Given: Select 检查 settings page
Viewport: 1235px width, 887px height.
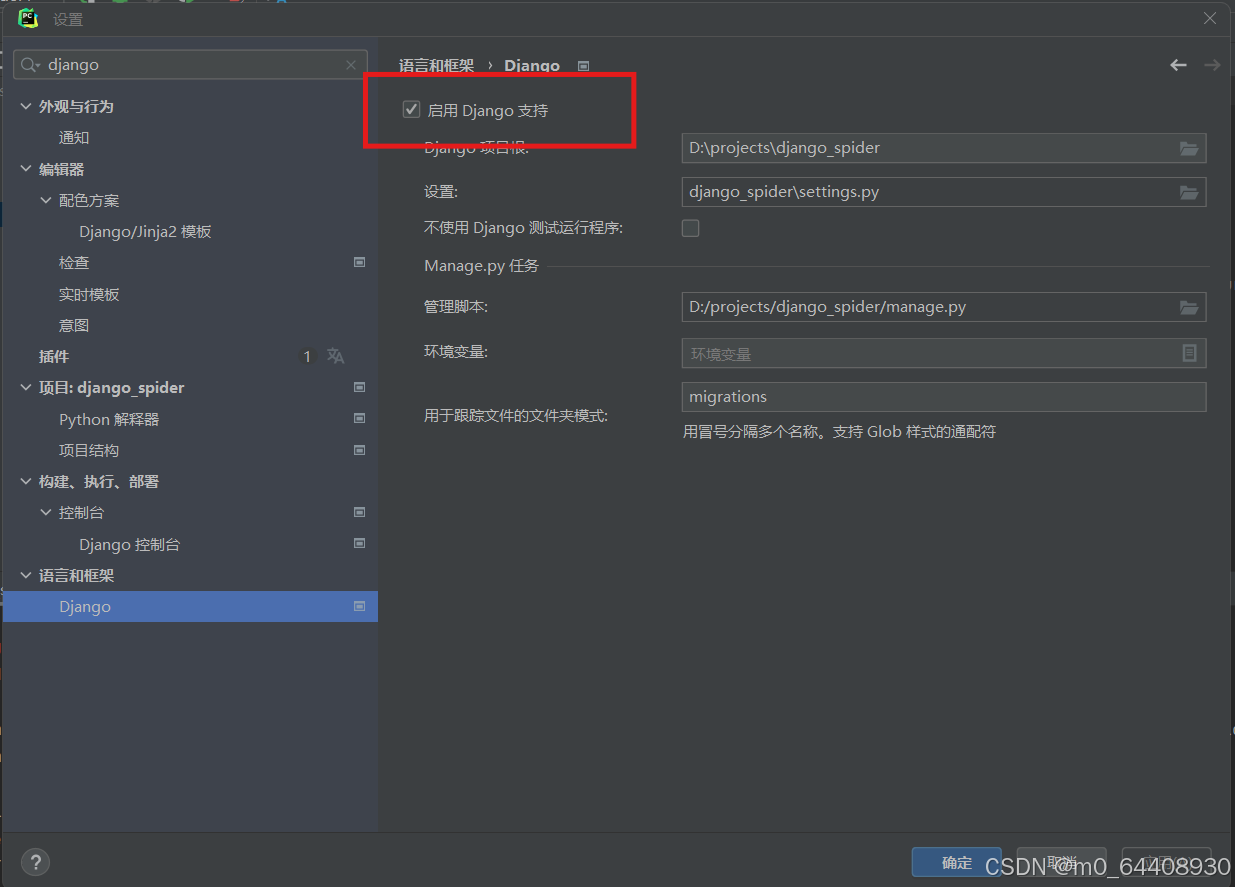Looking at the screenshot, I should point(74,262).
